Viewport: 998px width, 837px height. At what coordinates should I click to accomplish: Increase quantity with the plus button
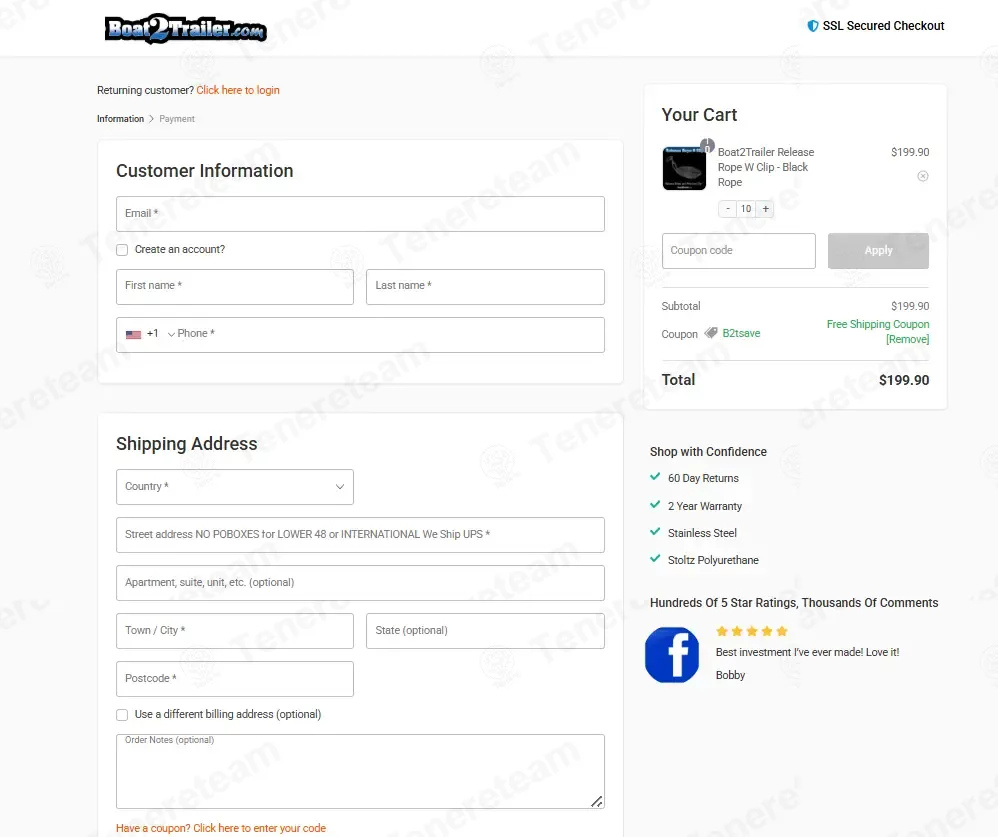[765, 209]
